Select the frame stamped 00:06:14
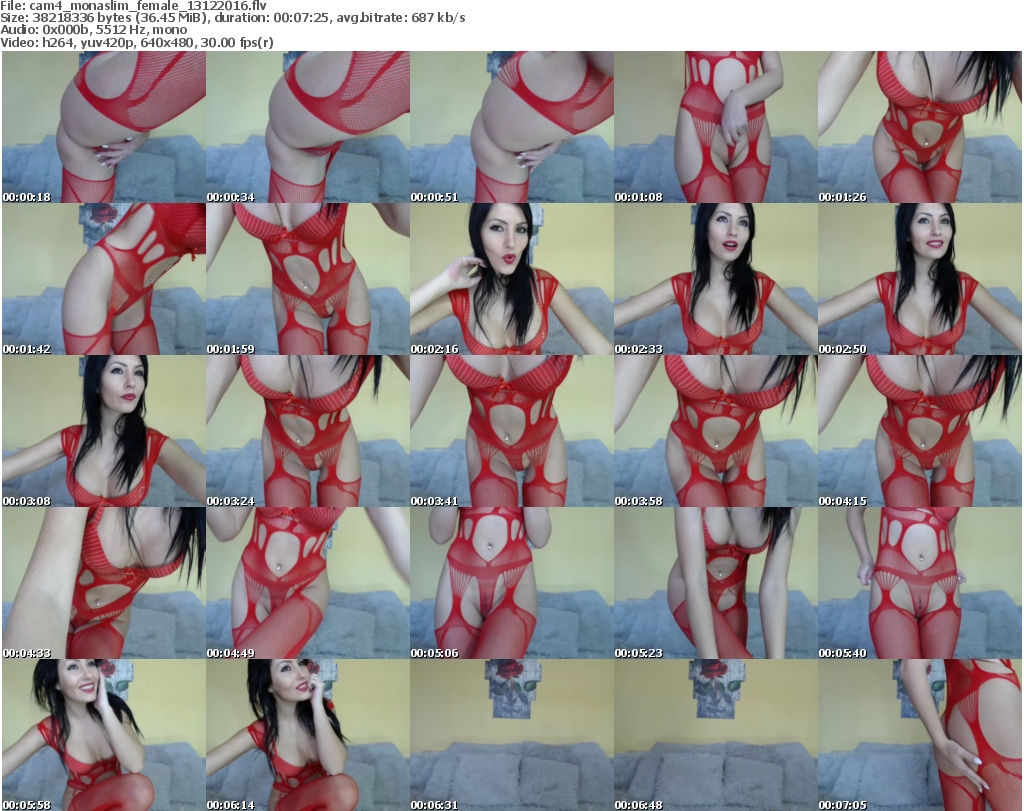 (x=308, y=735)
